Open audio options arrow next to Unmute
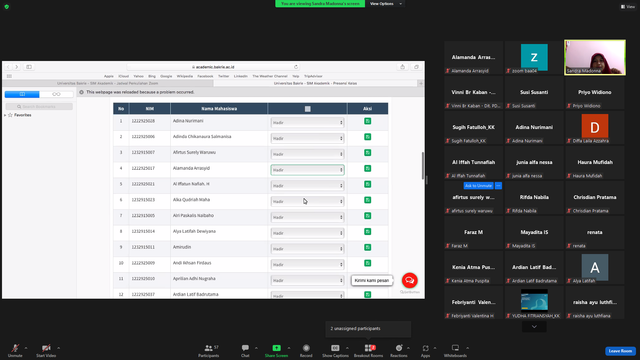This screenshot has width=640, height=360. coord(26,348)
